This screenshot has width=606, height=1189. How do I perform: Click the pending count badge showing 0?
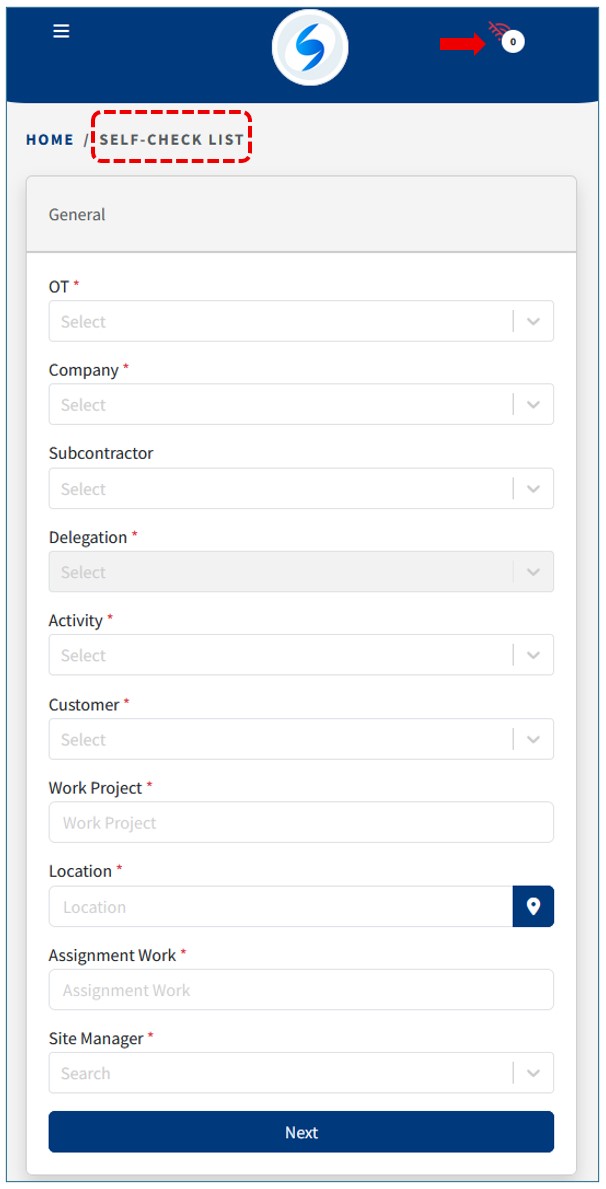click(x=513, y=42)
